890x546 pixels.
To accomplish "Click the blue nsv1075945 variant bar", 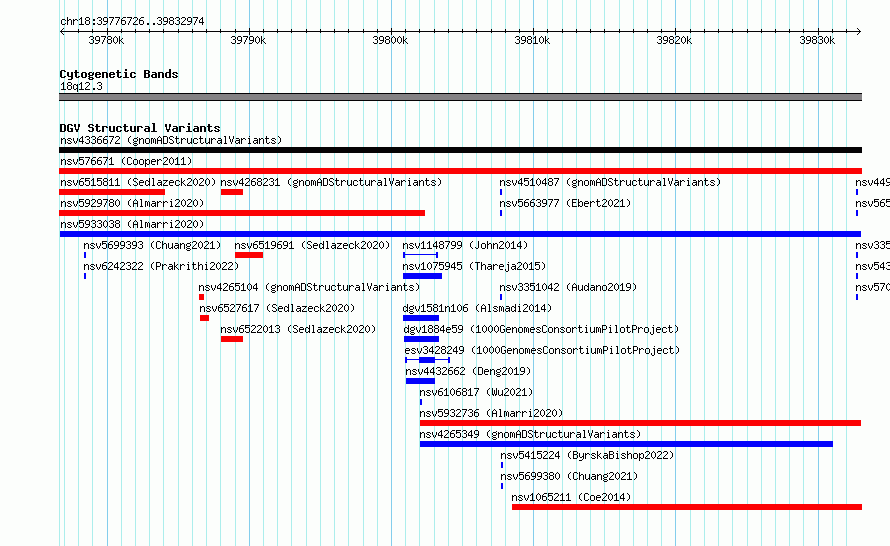I will coord(422,276).
